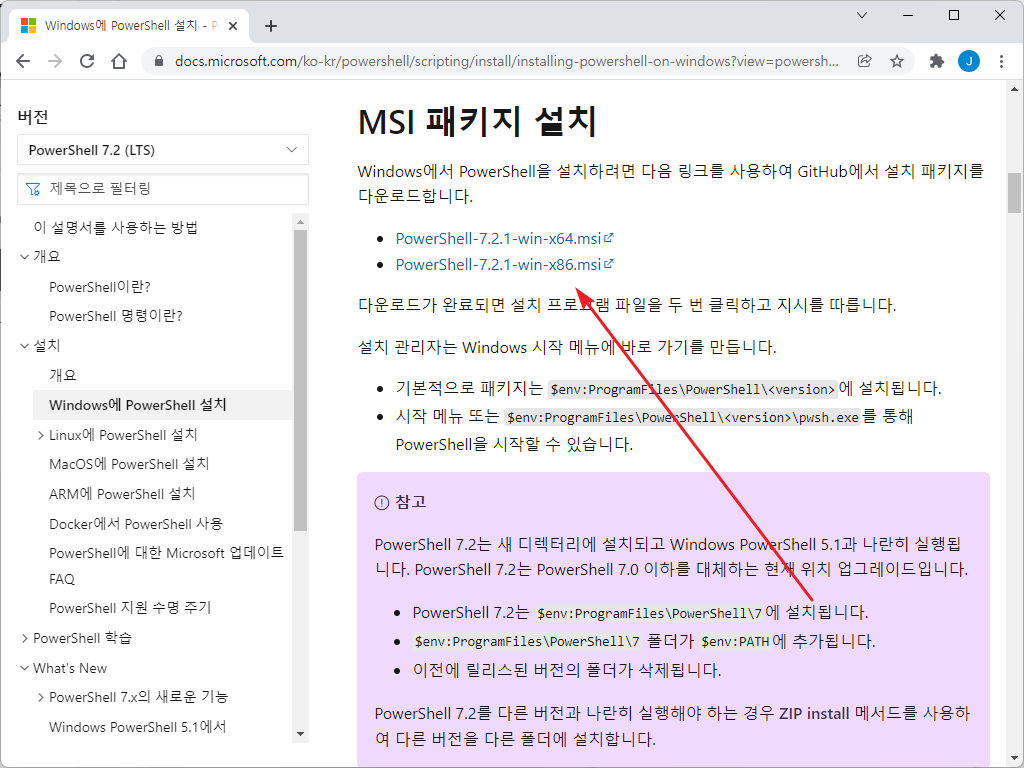Open the PowerShell 7.2 (LTS) version dropdown
The width and height of the screenshot is (1024, 768).
point(163,150)
